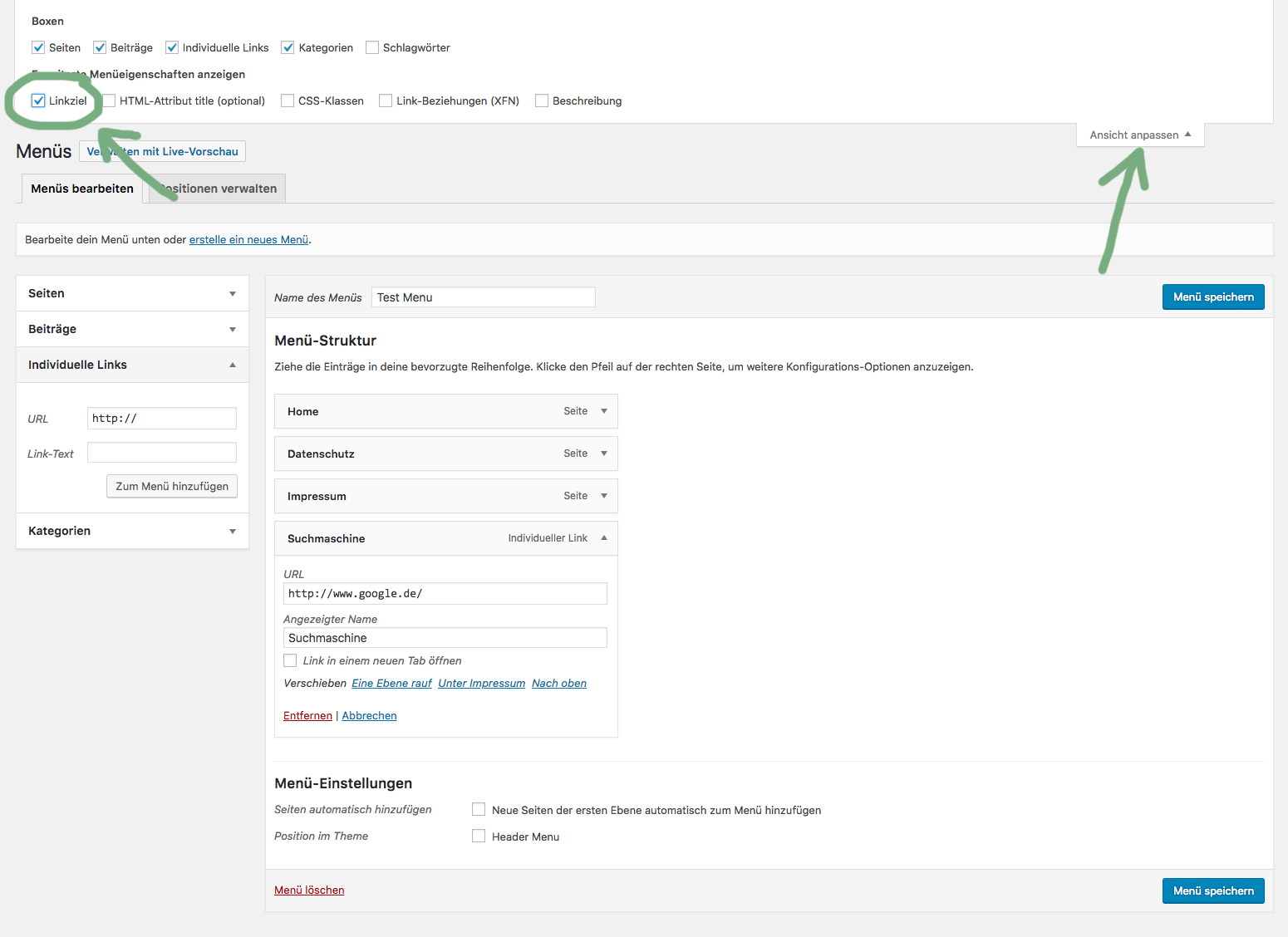Uncheck the Beiträge box checkbox
This screenshot has width=1288, height=937.
[100, 47]
